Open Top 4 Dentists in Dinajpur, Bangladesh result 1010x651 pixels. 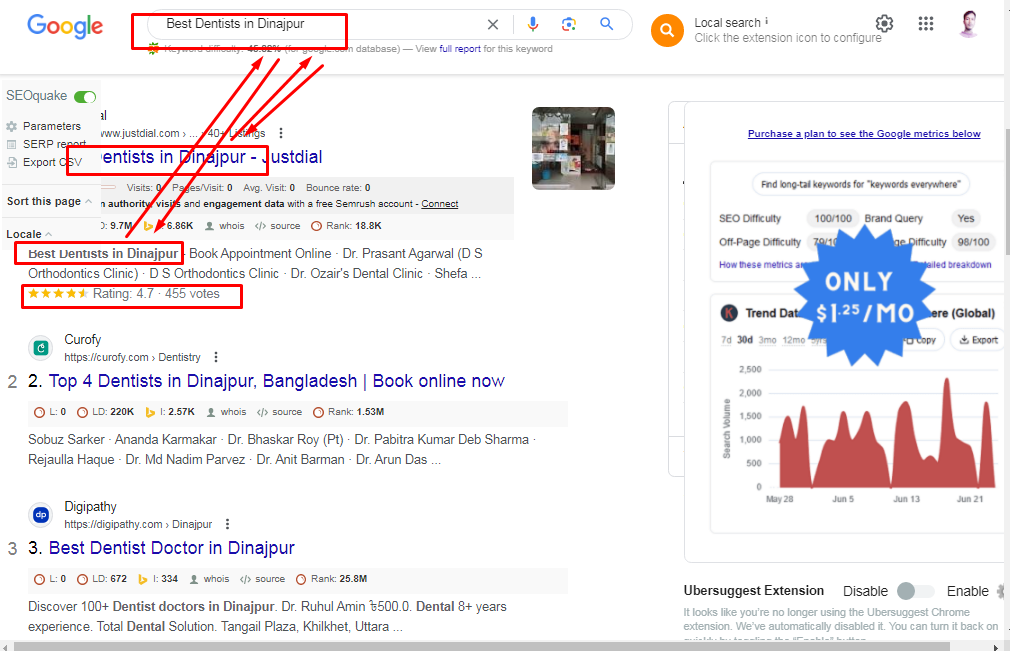tap(276, 381)
